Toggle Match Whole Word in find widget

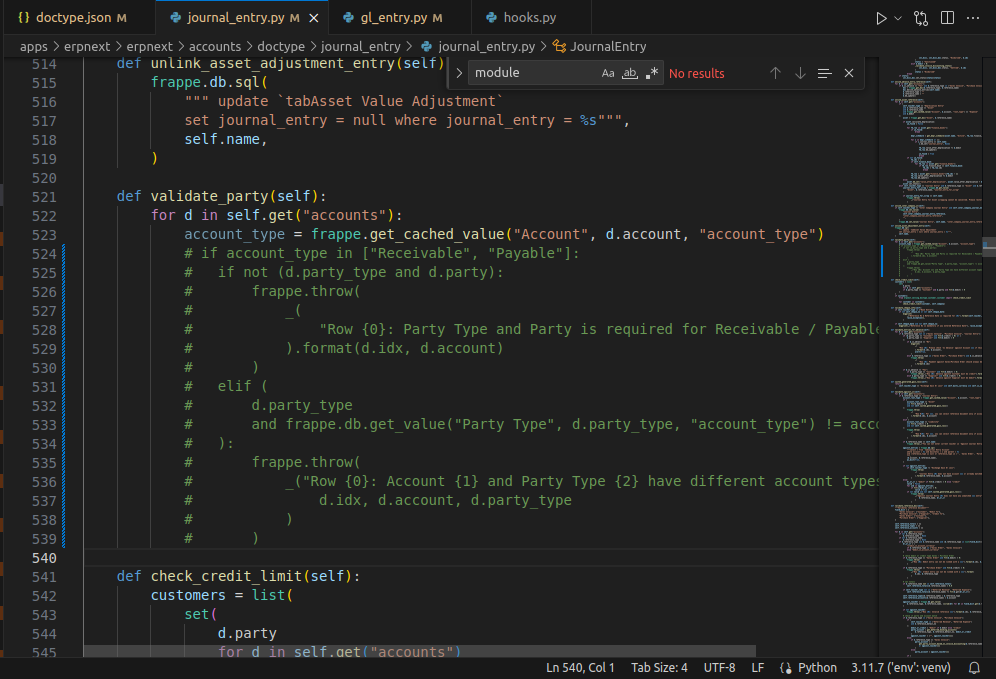pyautogui.click(x=629, y=73)
